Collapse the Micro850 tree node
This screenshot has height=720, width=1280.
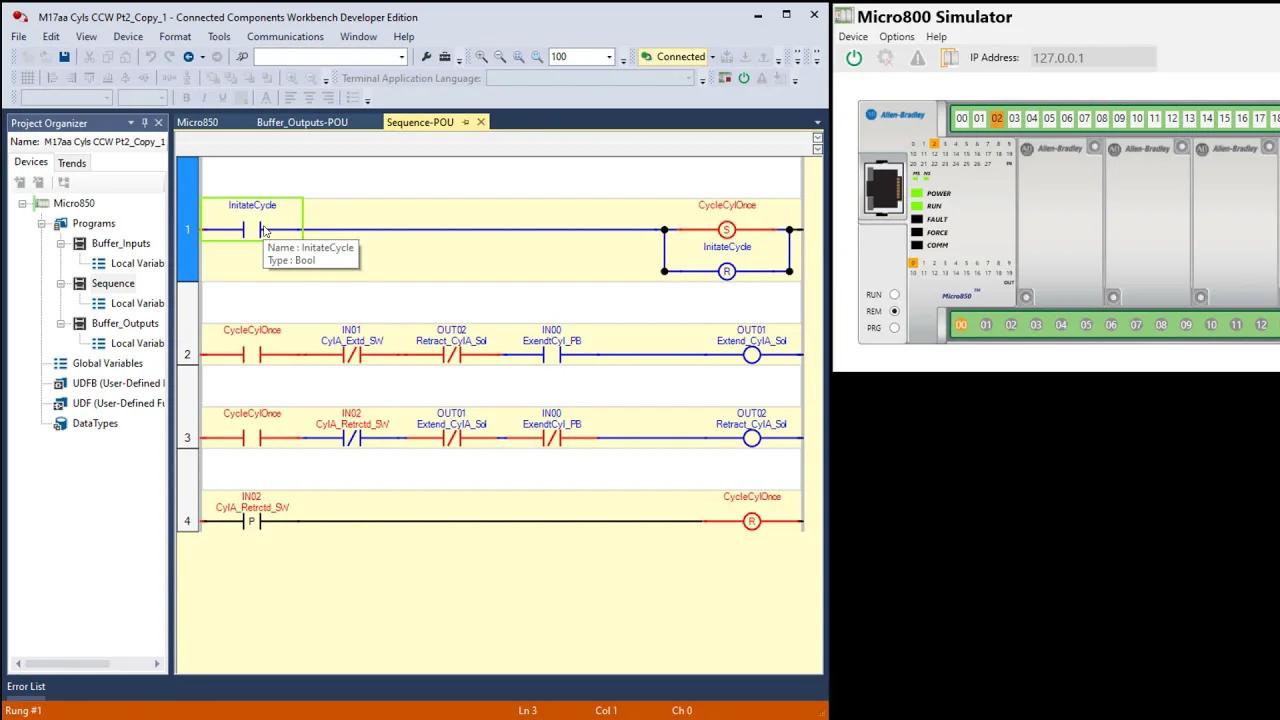pos(22,204)
